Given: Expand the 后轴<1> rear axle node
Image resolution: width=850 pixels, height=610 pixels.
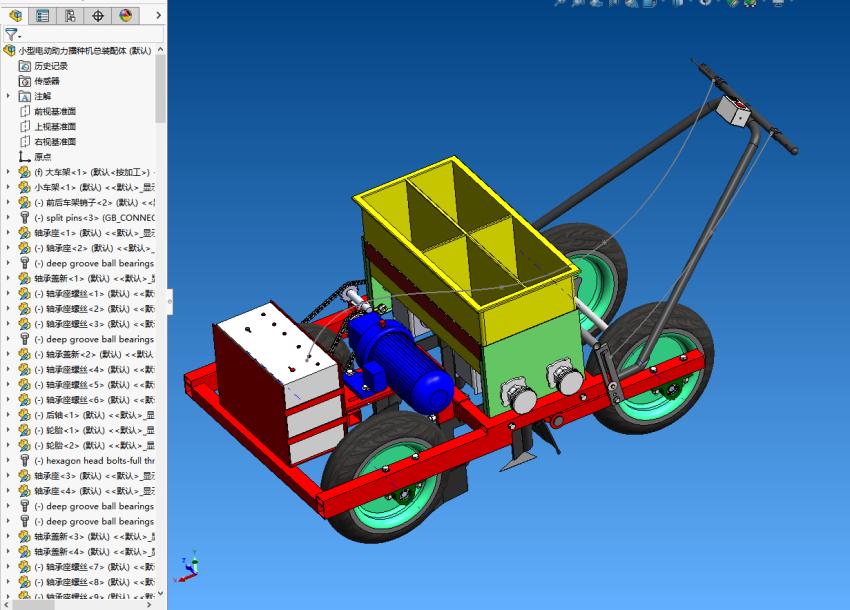Looking at the screenshot, I should pyautogui.click(x=9, y=415).
